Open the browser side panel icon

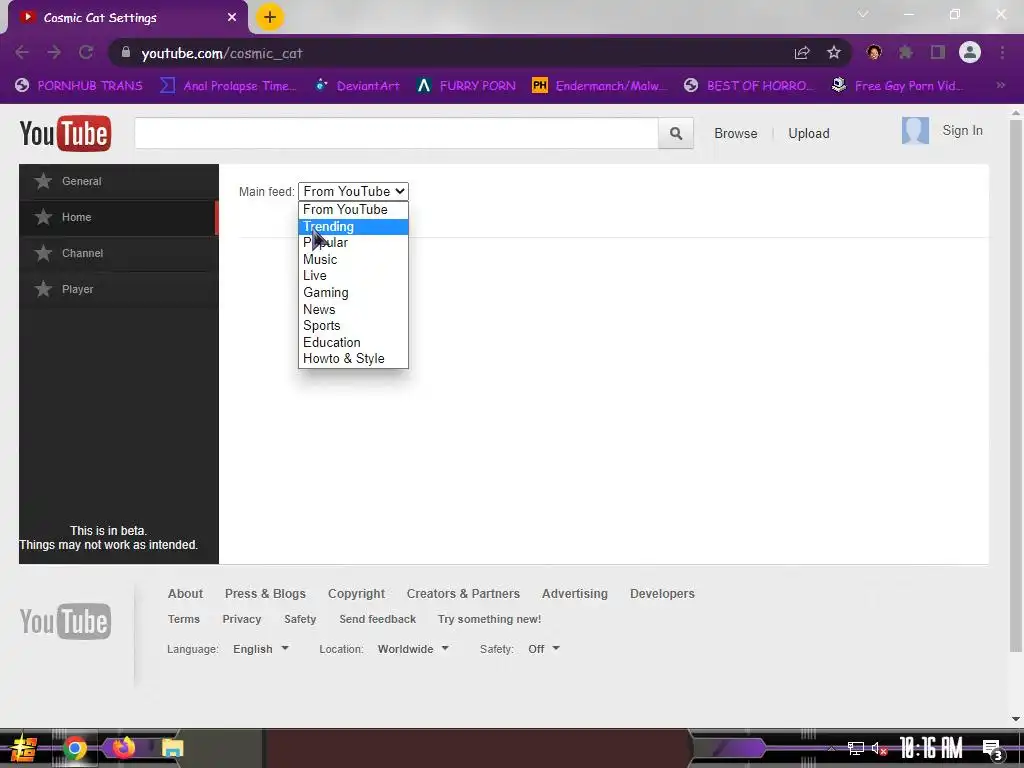(938, 52)
